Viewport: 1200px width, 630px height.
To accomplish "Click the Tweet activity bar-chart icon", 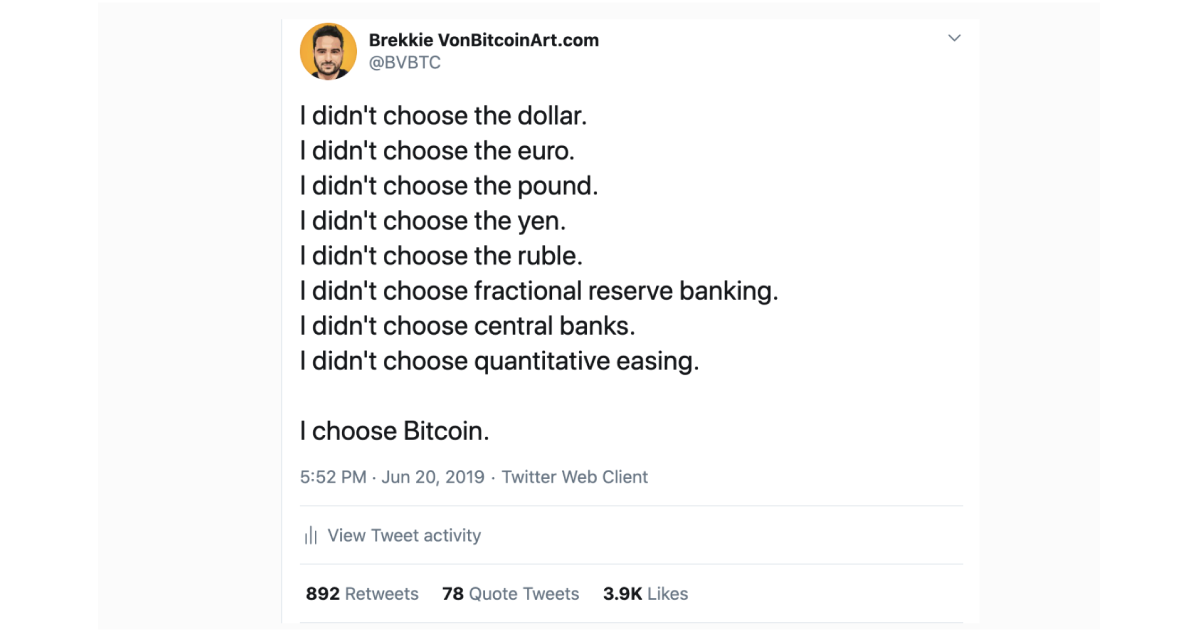I will pyautogui.click(x=311, y=536).
